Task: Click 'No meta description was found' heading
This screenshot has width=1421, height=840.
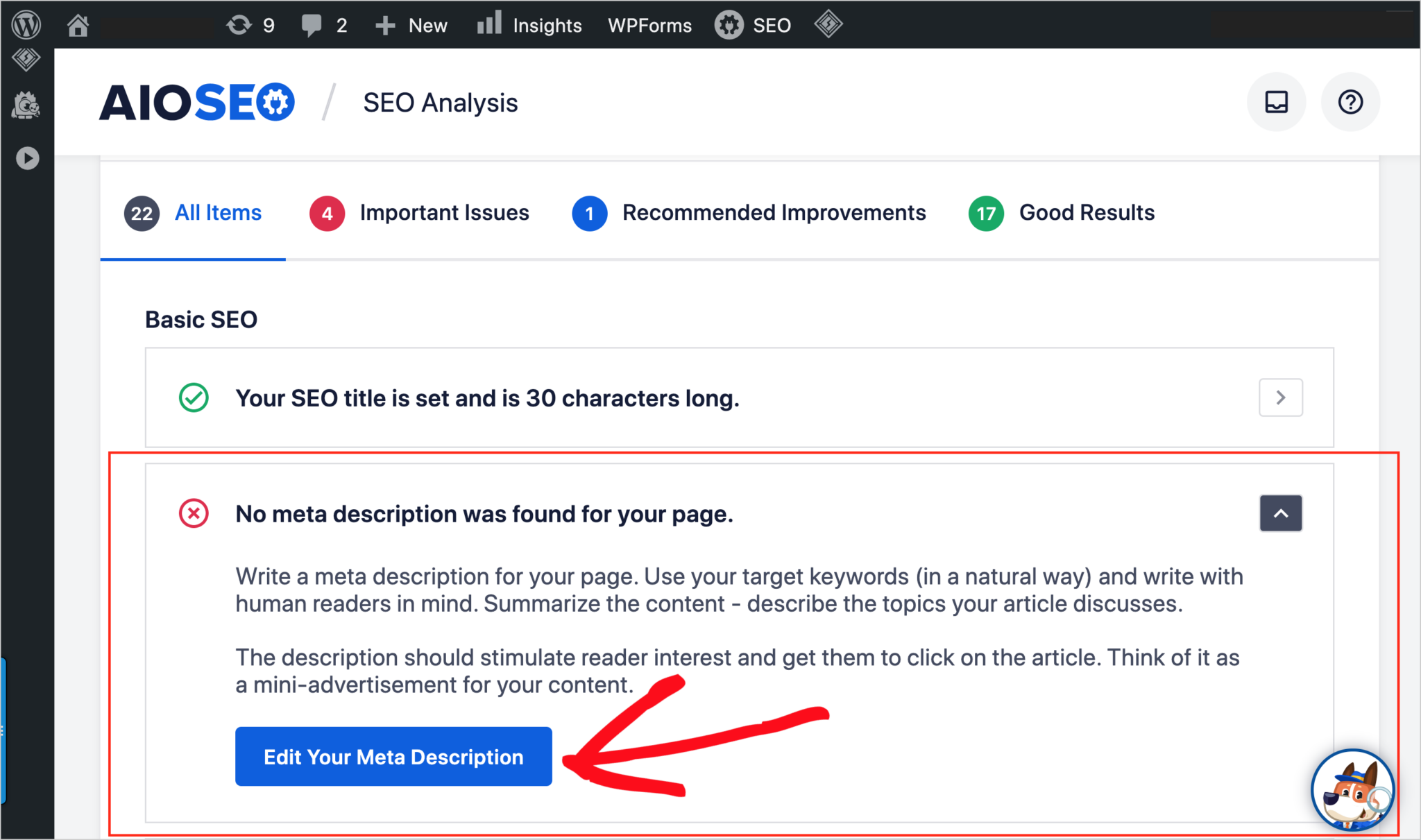Action: coord(484,514)
